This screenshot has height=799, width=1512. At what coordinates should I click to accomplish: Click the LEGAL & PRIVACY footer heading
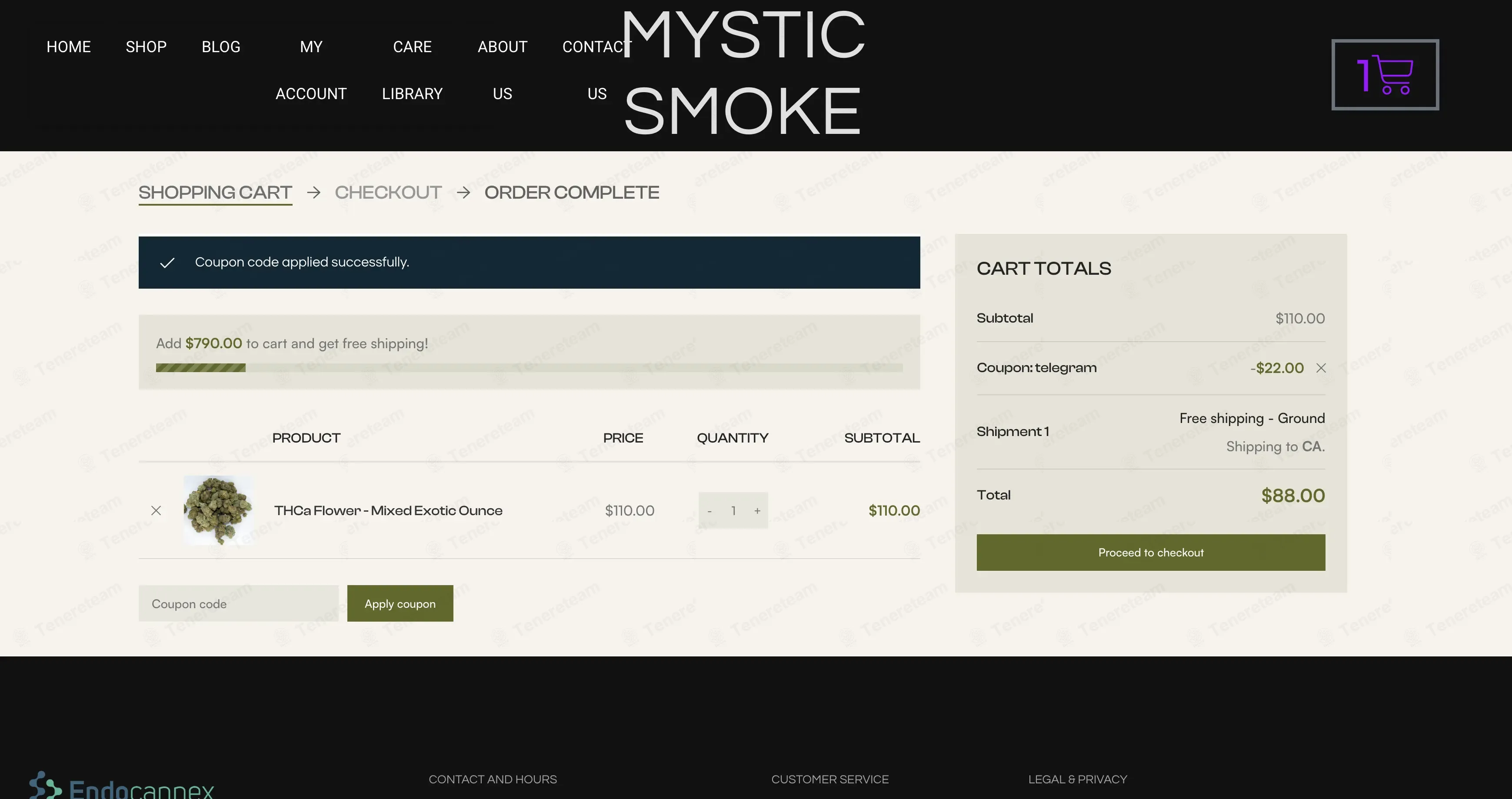pos(1077,779)
